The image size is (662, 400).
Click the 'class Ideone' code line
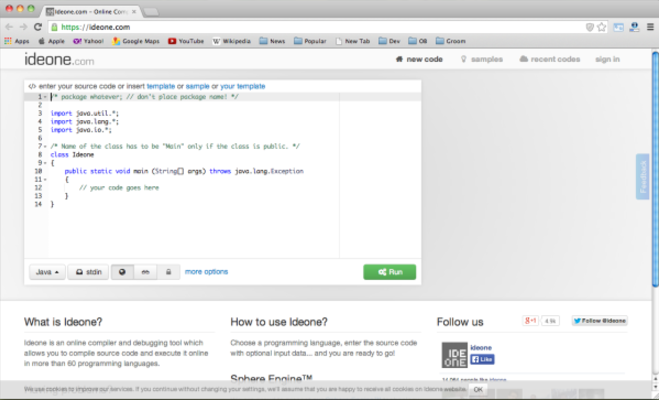[72, 155]
